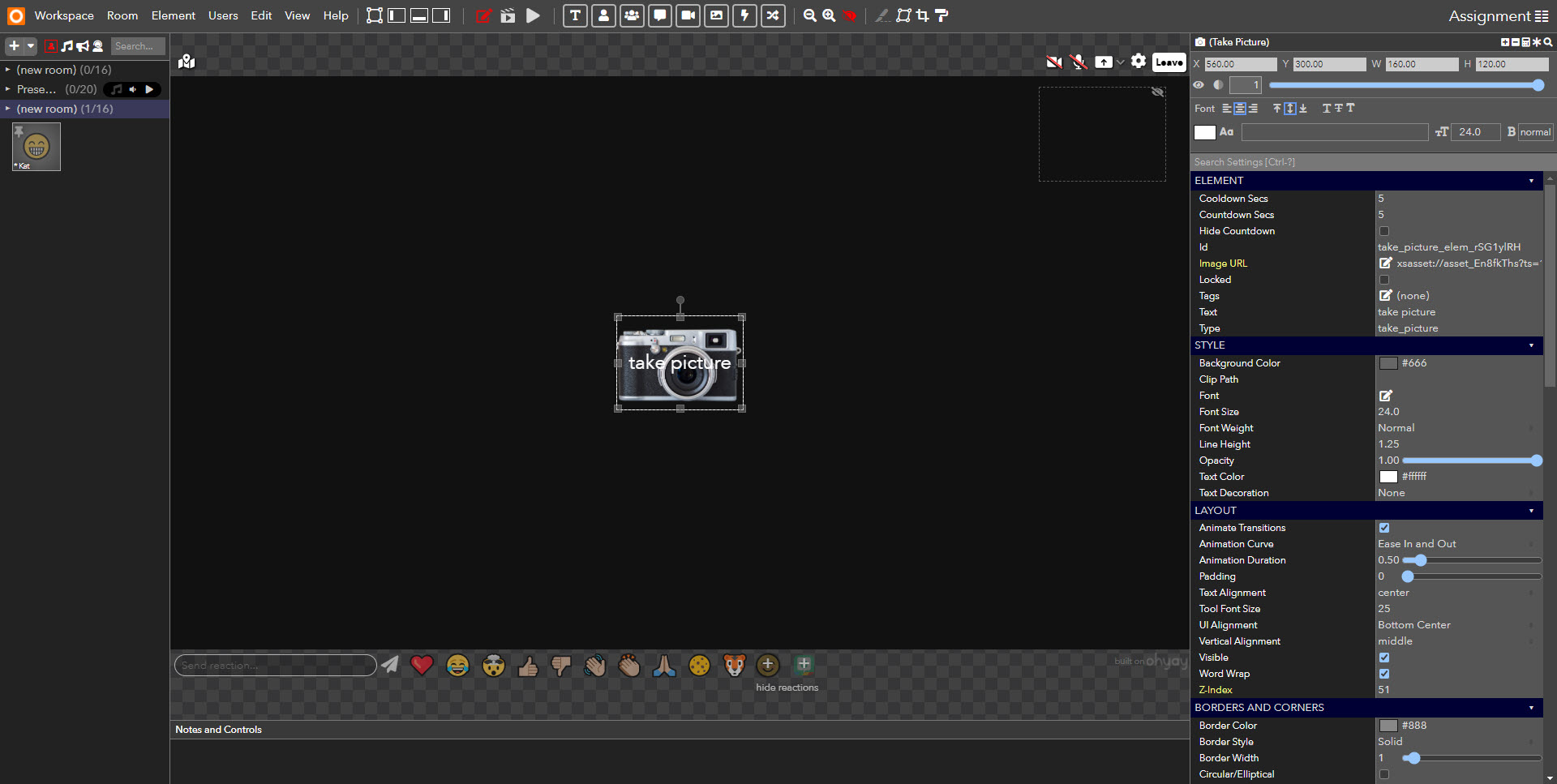Toggle element visibility eye icon
This screenshot has height=784, width=1557.
tap(1199, 85)
